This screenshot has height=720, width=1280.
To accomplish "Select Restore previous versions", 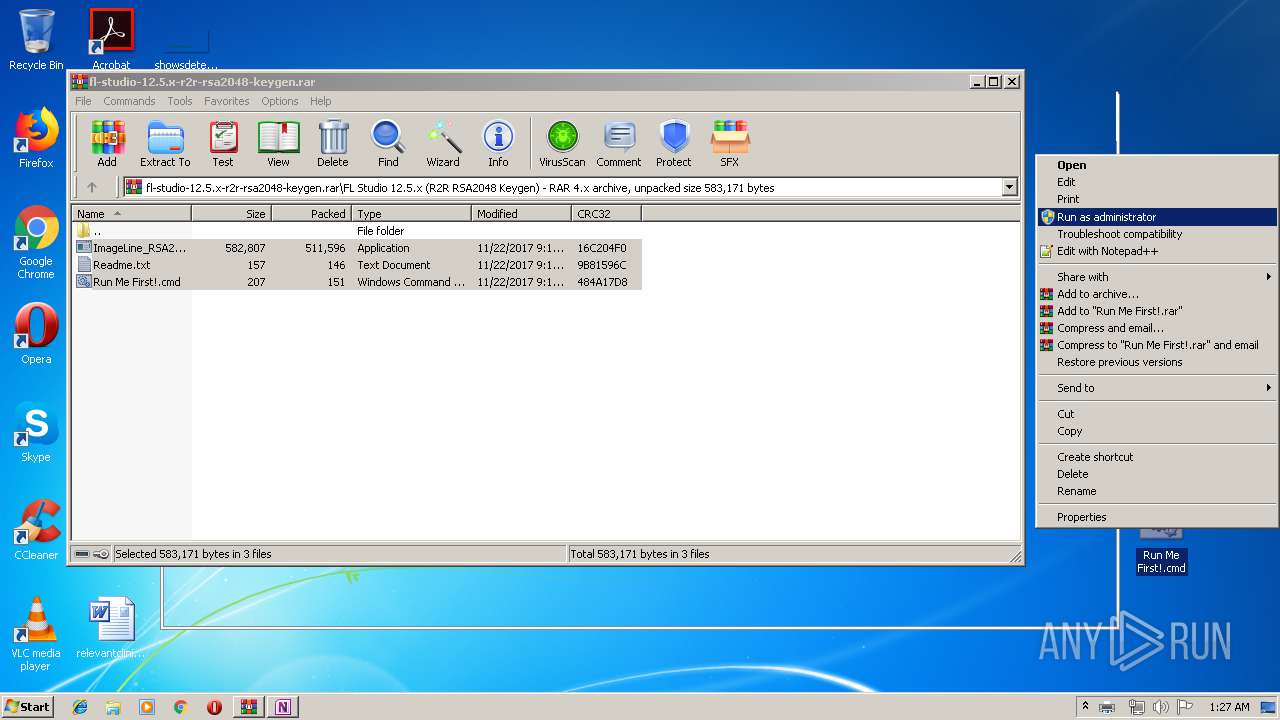I will pos(1157,362).
